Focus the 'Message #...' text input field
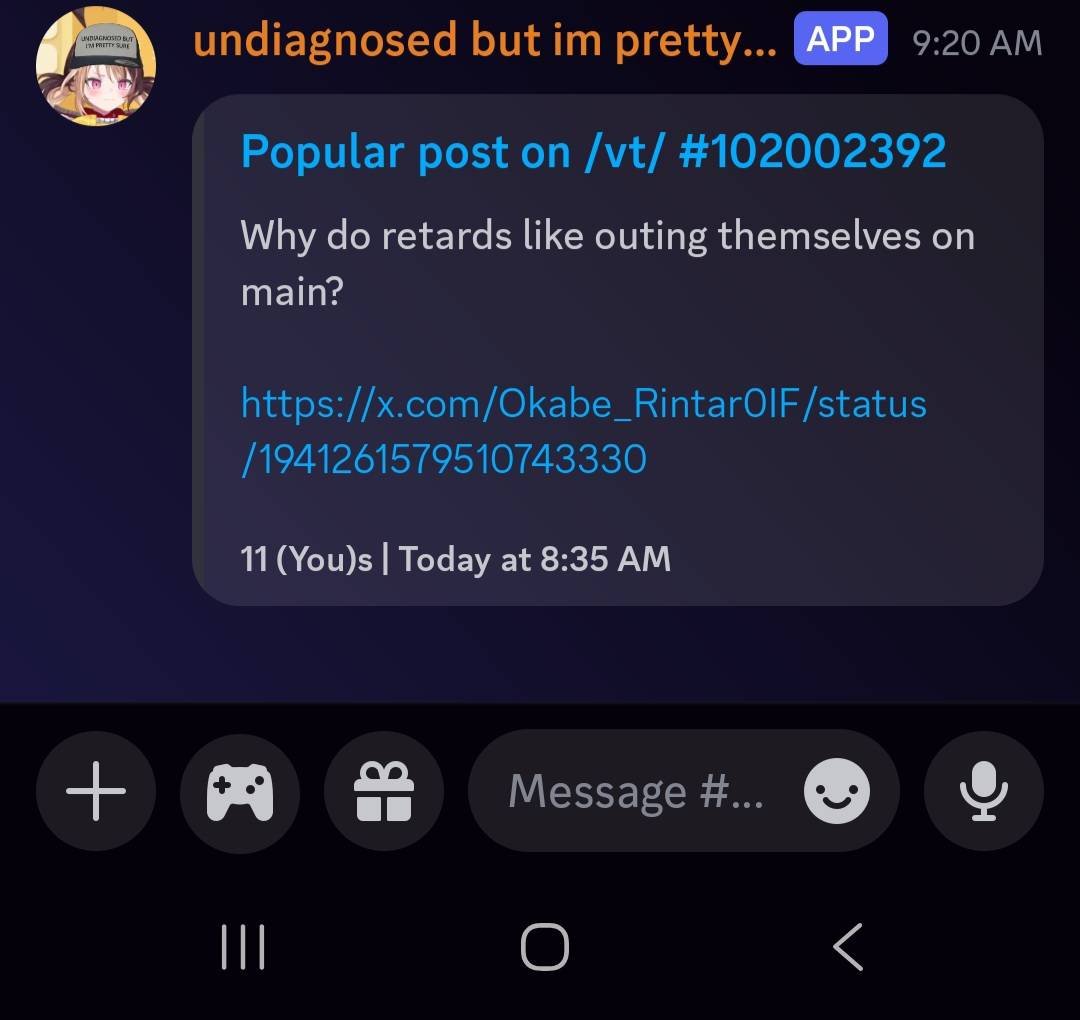Screen dimensions: 1080x1020 tap(683, 791)
